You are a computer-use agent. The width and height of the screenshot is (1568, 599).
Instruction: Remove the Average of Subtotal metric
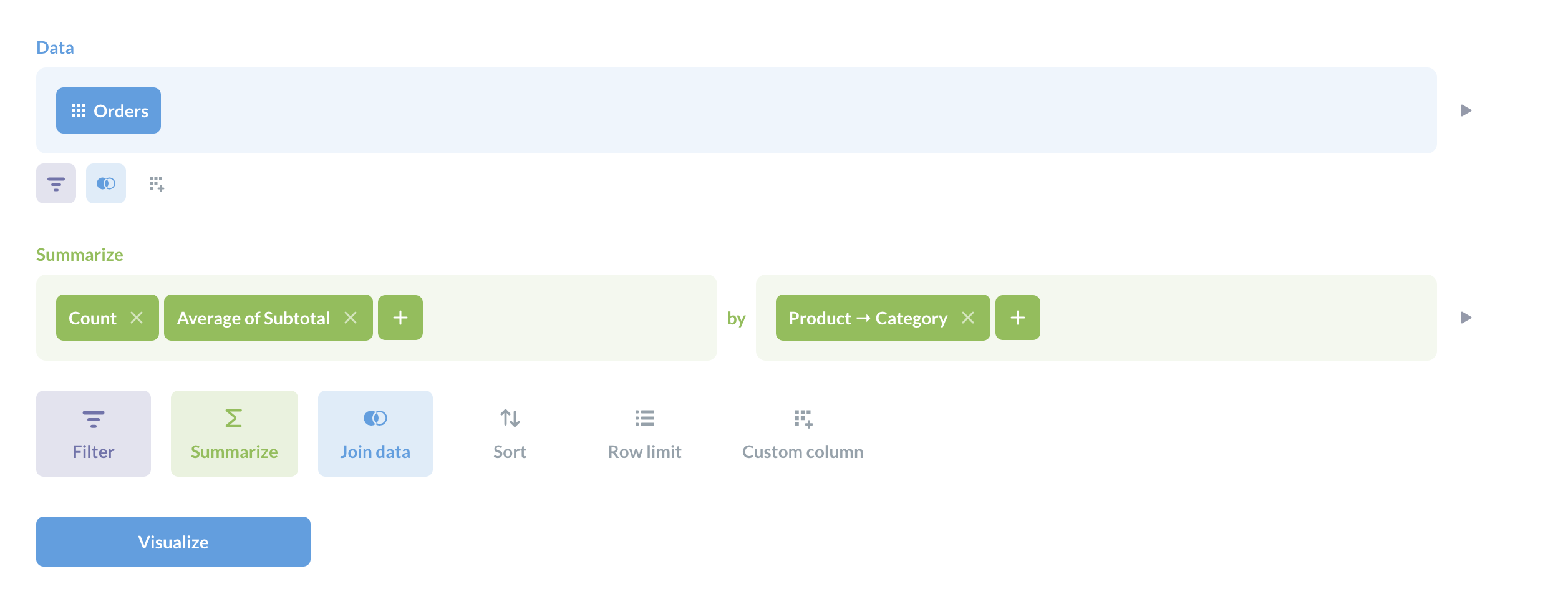pos(351,318)
